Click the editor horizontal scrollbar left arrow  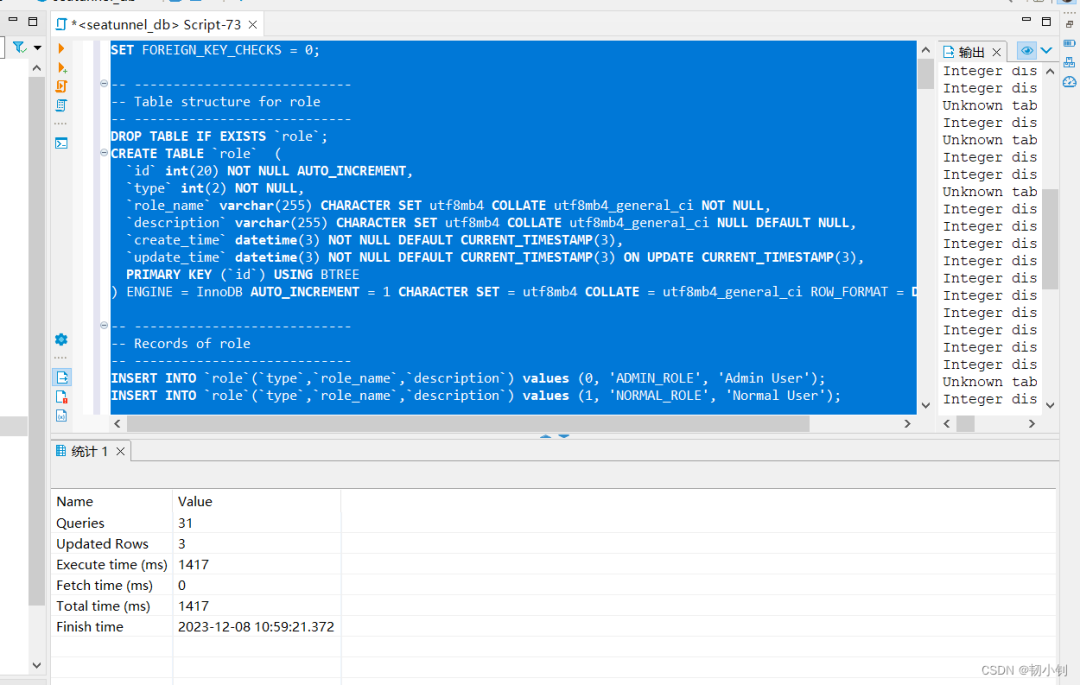117,423
